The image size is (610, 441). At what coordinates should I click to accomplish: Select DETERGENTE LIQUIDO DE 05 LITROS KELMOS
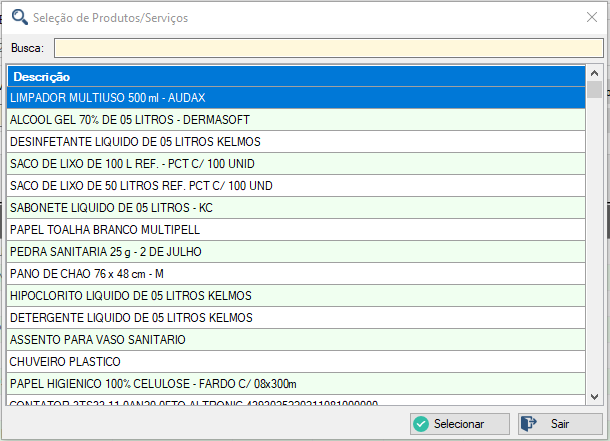[296, 318]
